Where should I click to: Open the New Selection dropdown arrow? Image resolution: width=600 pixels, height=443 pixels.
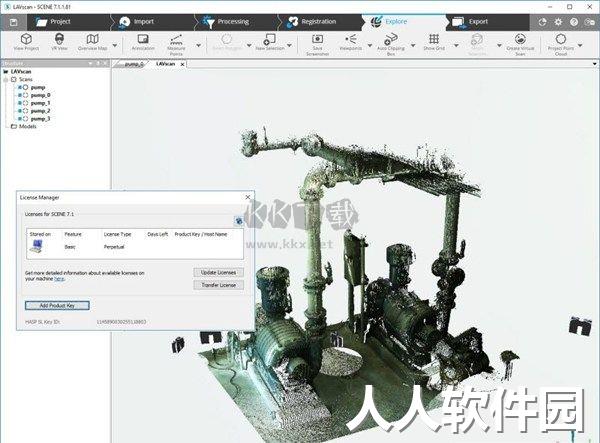tap(290, 46)
